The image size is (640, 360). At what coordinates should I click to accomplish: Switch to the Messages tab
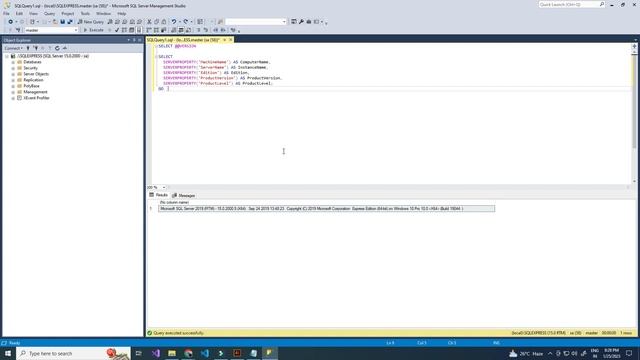[x=184, y=196]
